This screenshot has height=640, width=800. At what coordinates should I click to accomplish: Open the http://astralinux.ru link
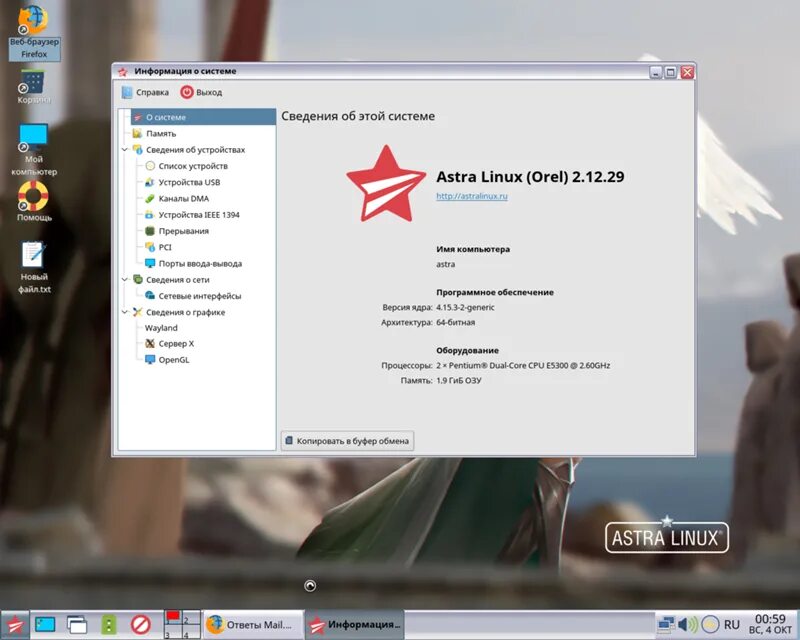[471, 196]
